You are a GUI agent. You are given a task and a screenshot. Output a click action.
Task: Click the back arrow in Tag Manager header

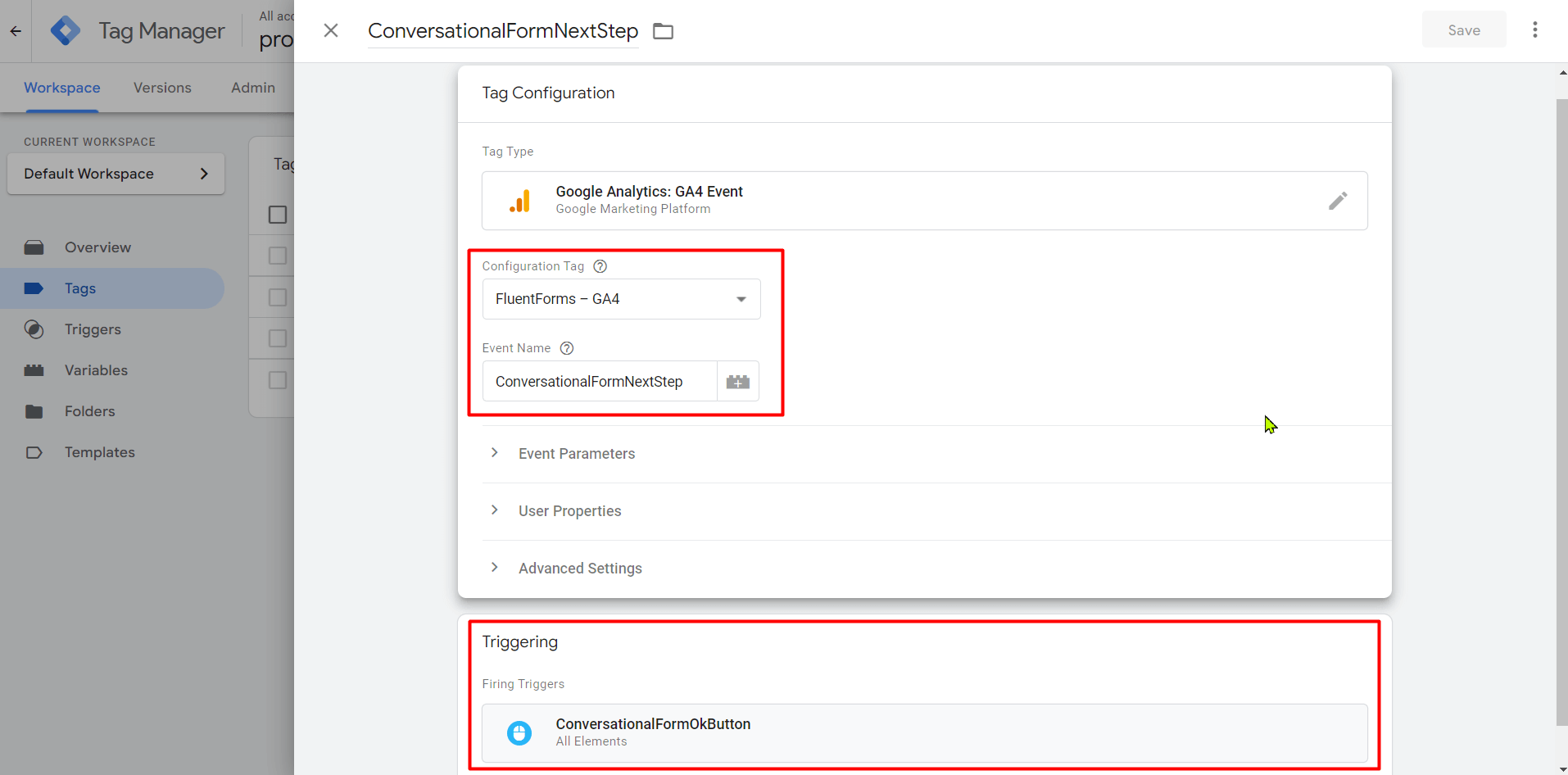coord(16,31)
